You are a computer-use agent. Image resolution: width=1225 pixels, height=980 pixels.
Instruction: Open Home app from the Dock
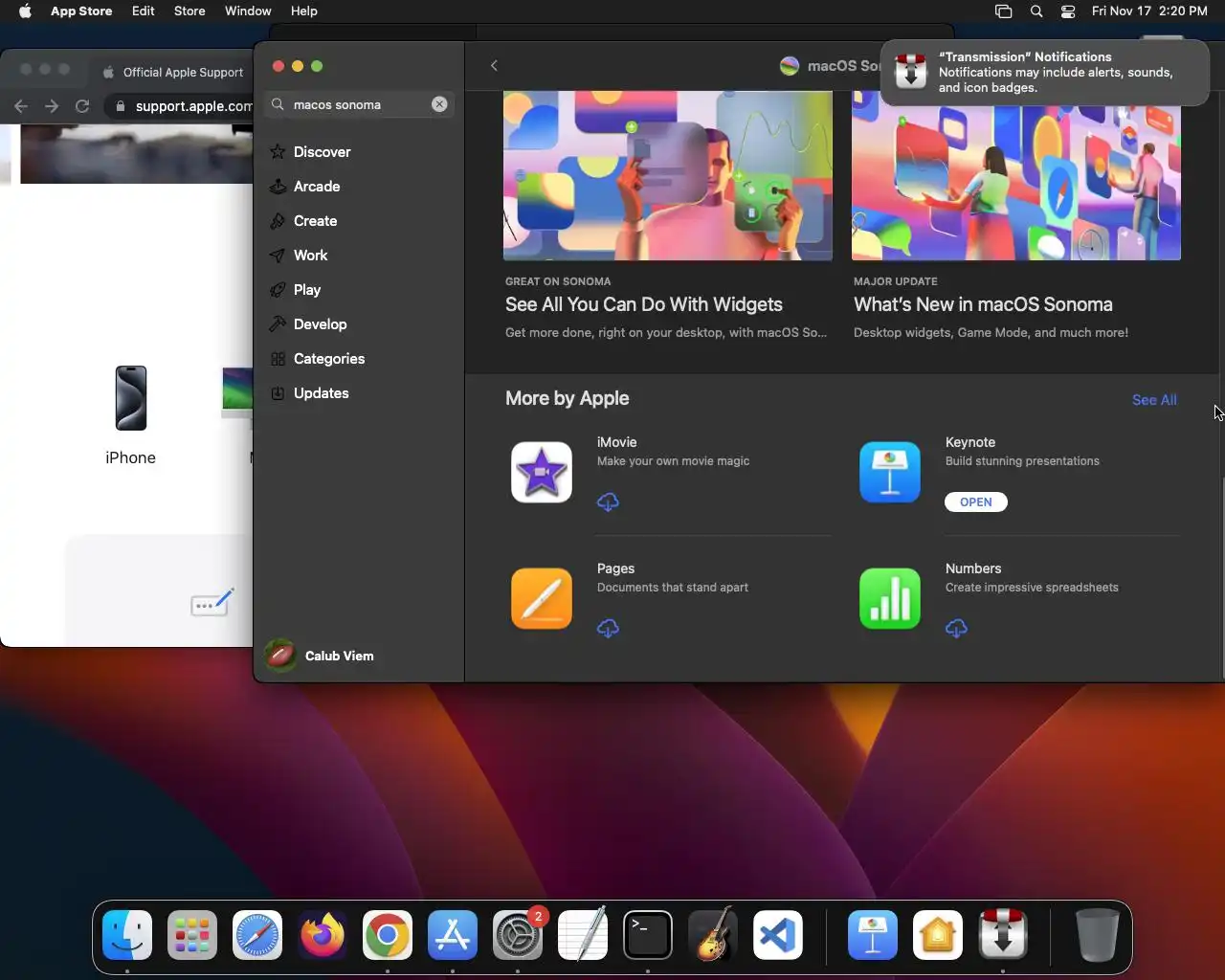coord(938,935)
